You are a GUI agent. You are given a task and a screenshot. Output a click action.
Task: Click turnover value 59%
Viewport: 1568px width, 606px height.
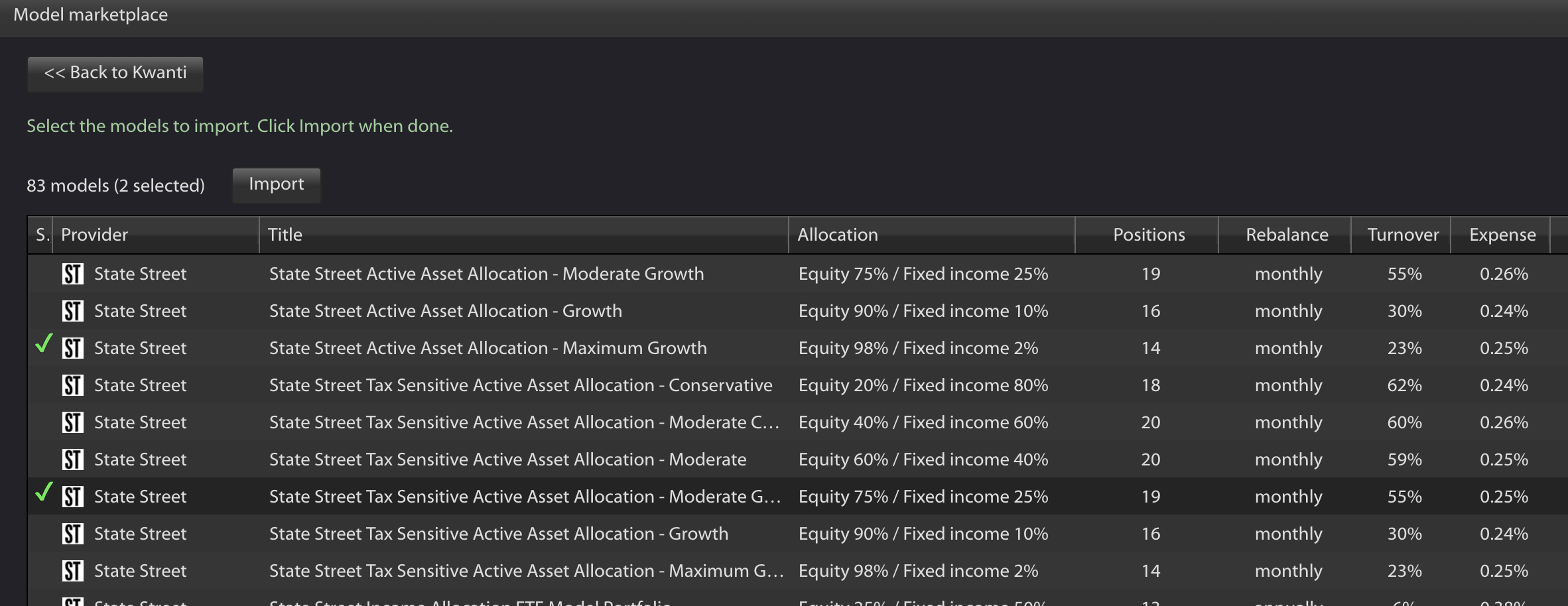pyautogui.click(x=1405, y=459)
